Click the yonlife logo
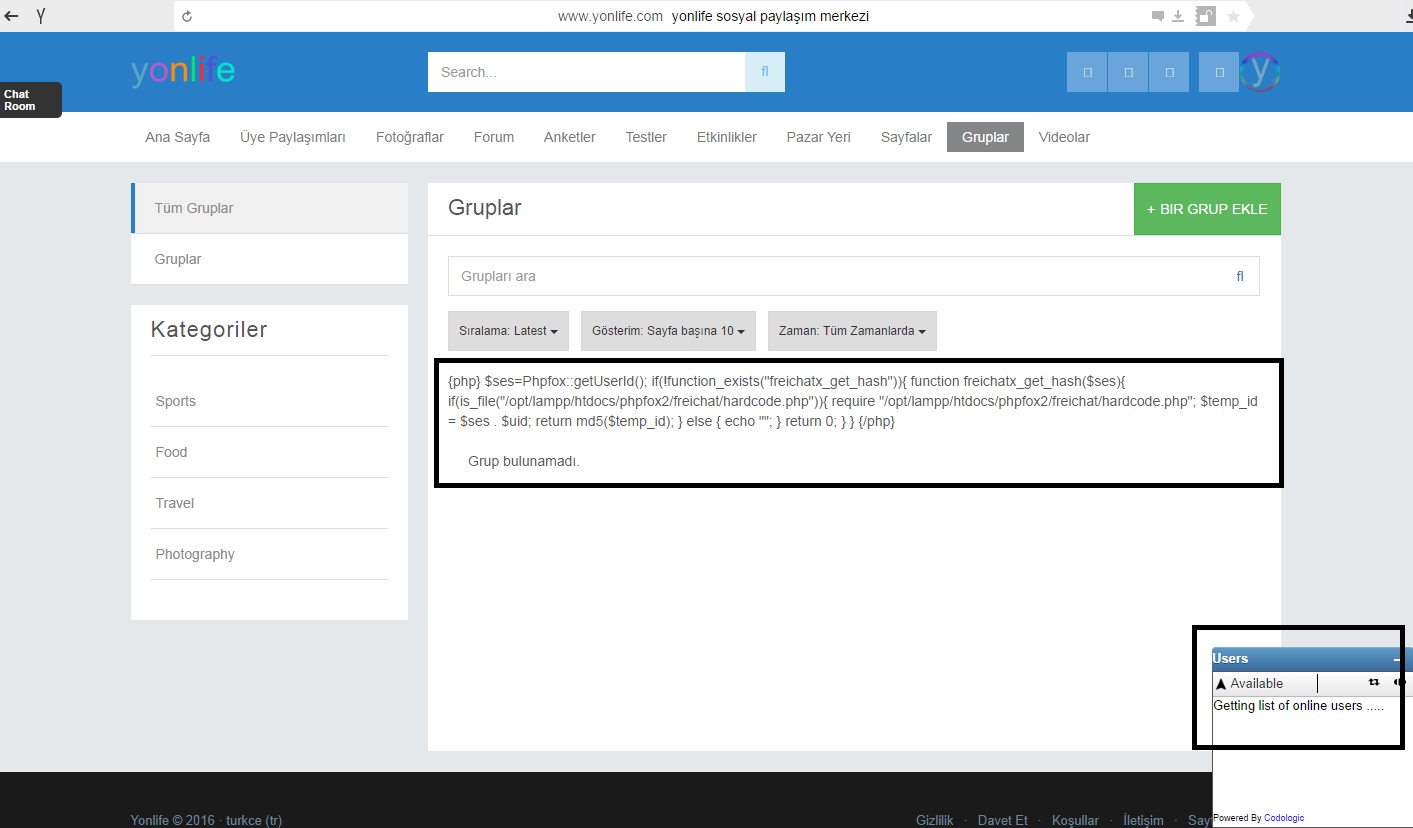The width and height of the screenshot is (1413, 828). tap(183, 71)
